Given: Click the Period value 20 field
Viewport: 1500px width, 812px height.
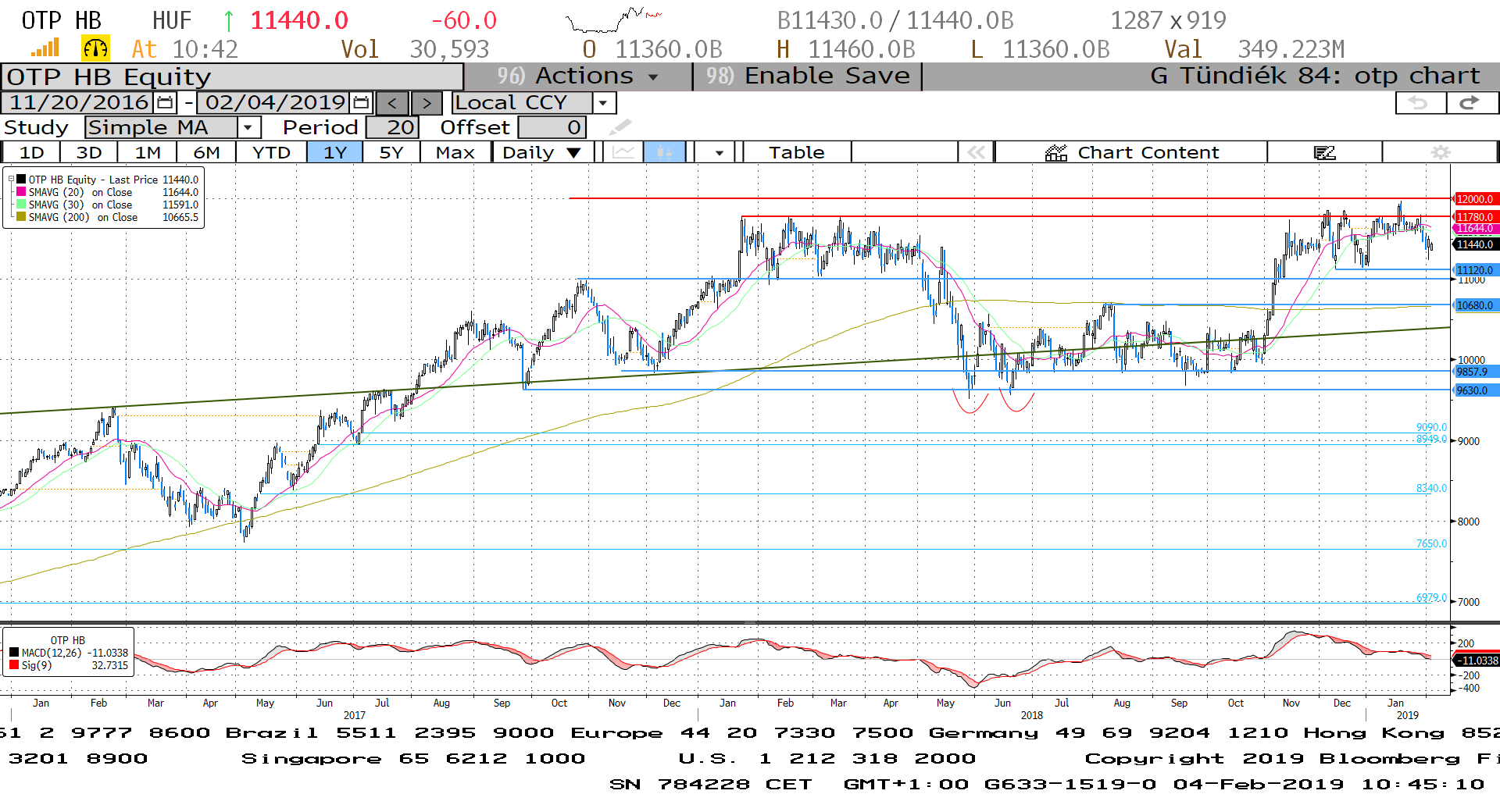Looking at the screenshot, I should [x=393, y=127].
